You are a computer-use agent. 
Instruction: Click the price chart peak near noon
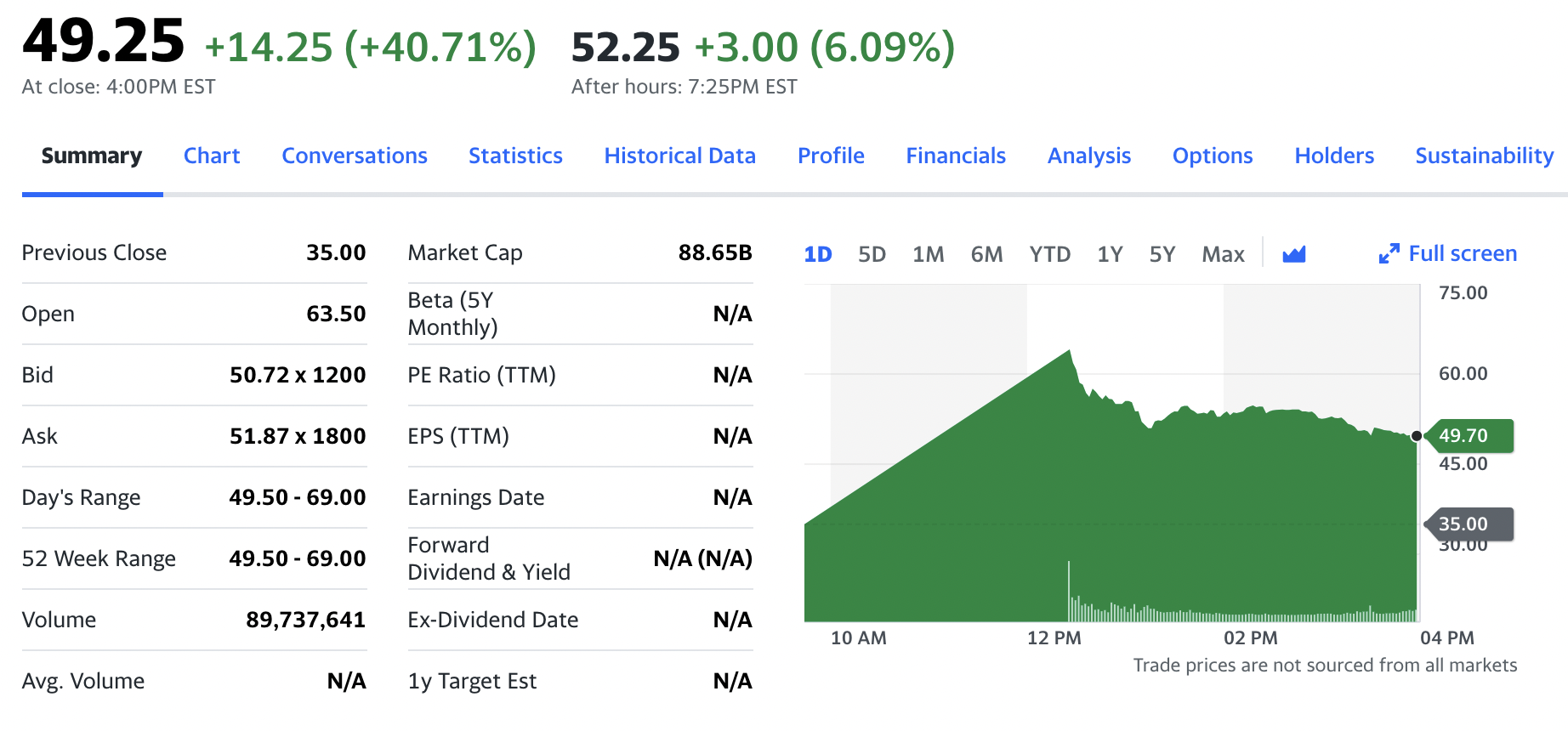[1069, 351]
